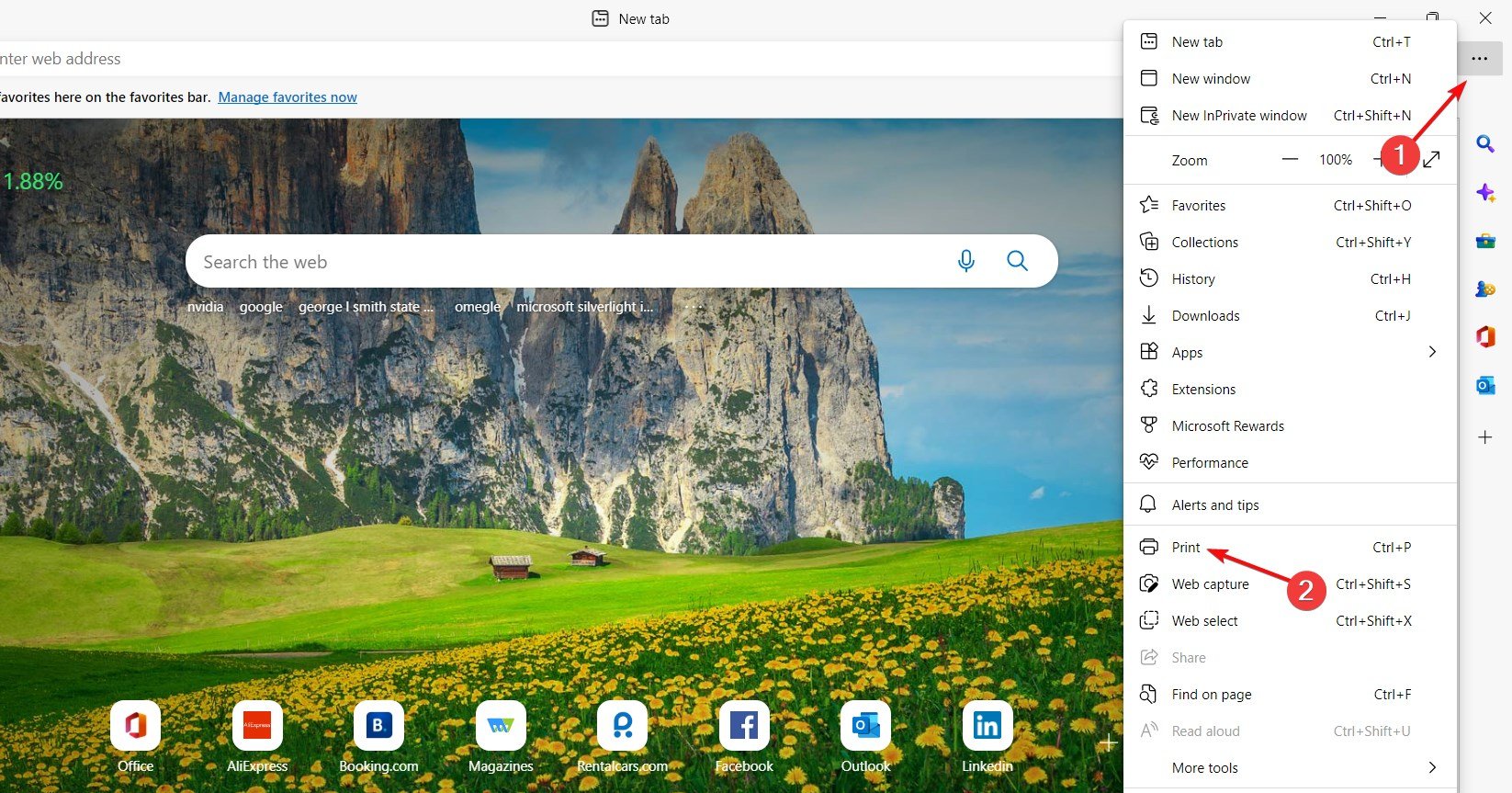Click the nvidia suggested search link

pos(205,307)
